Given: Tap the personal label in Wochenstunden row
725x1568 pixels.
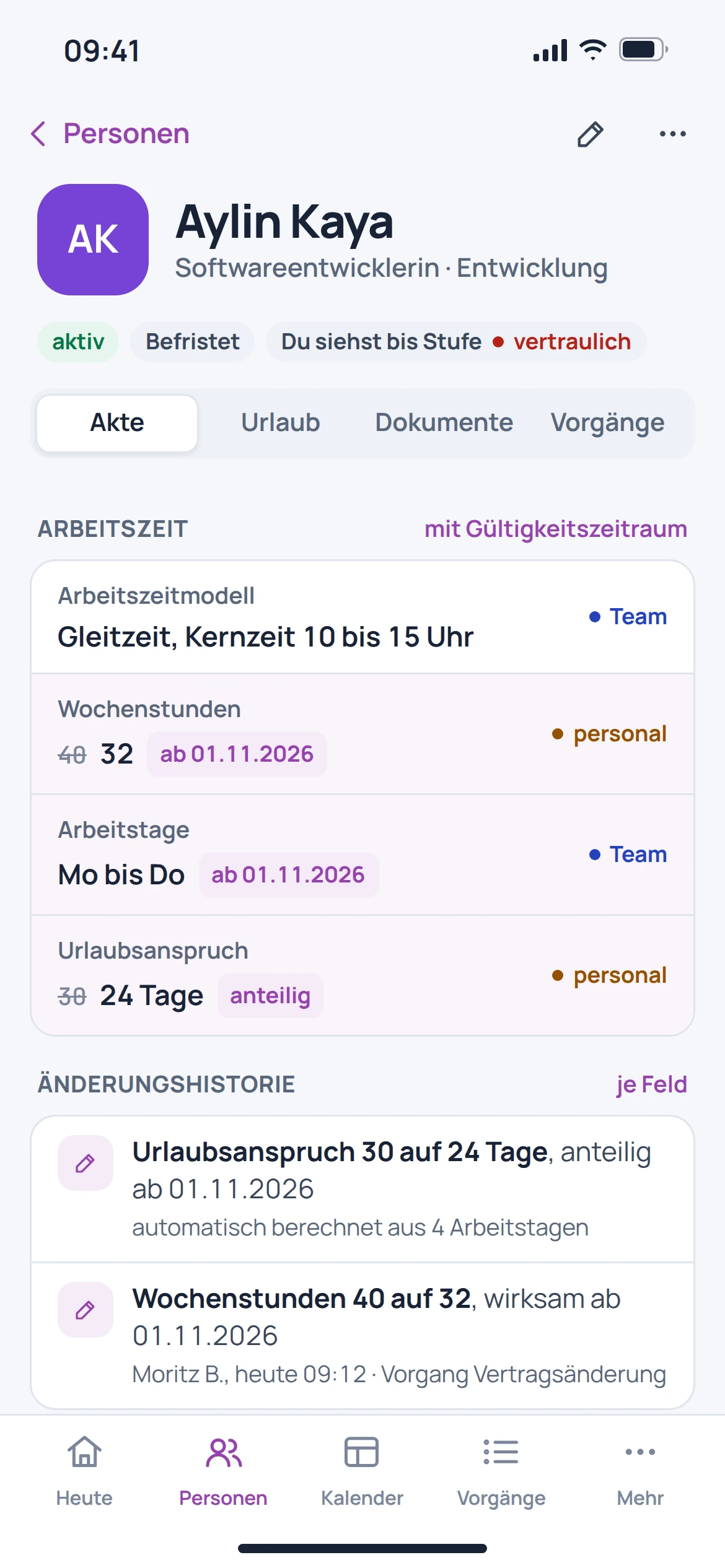Looking at the screenshot, I should [610, 734].
